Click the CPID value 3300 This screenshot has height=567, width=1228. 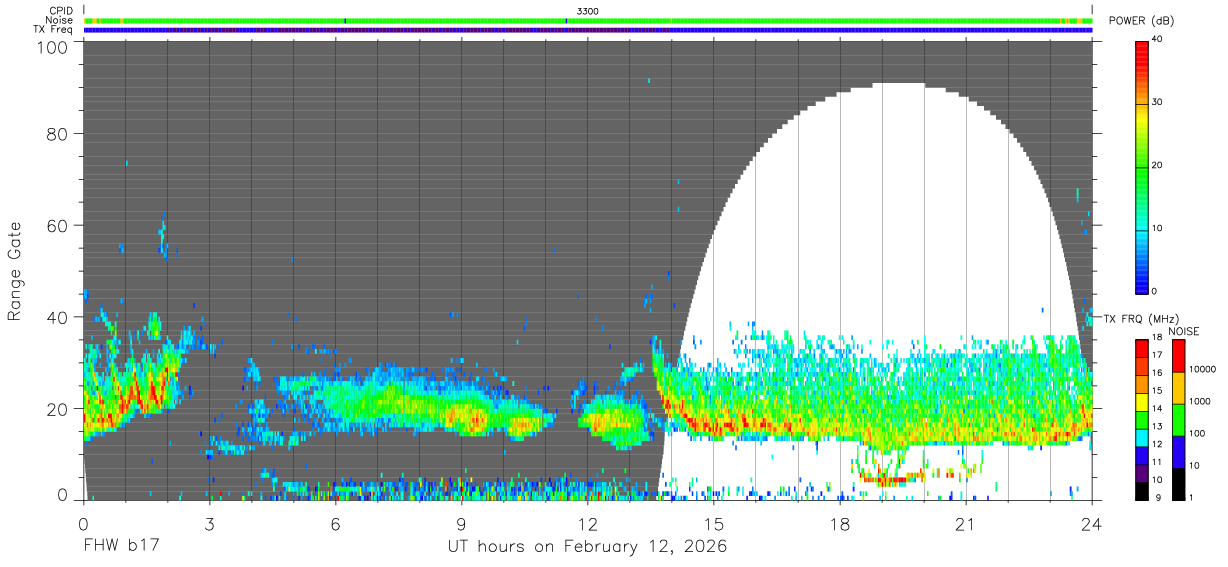tap(588, 11)
